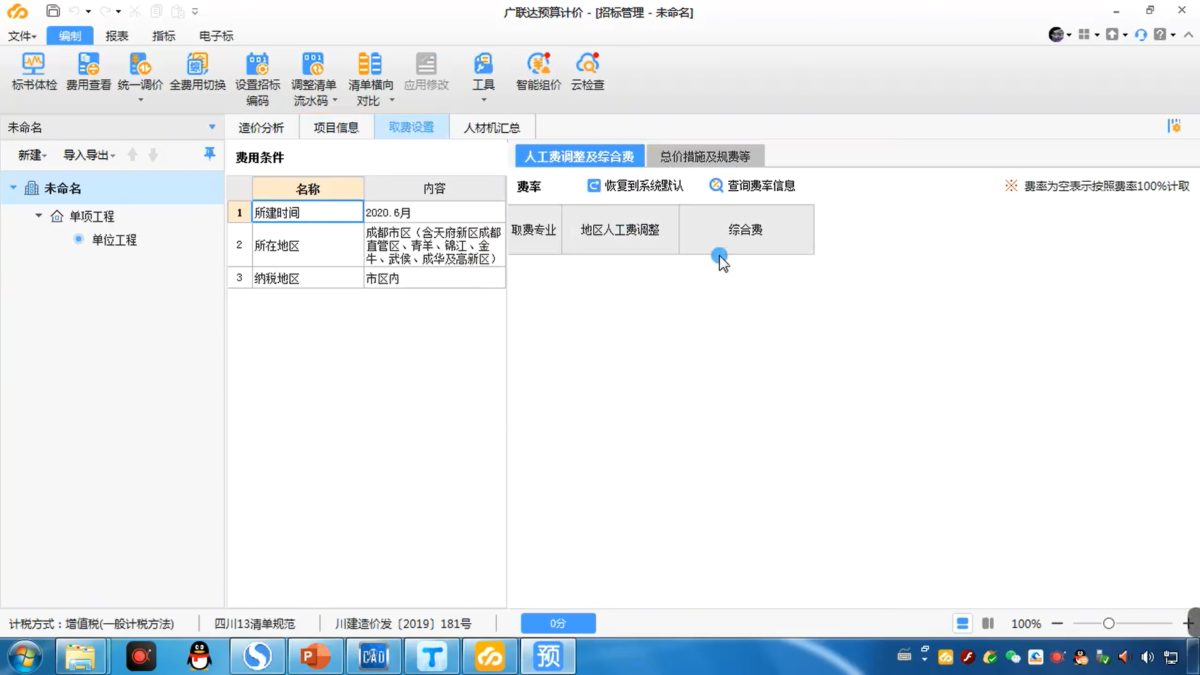Open the PowerPoint taskbar icon

coord(315,657)
